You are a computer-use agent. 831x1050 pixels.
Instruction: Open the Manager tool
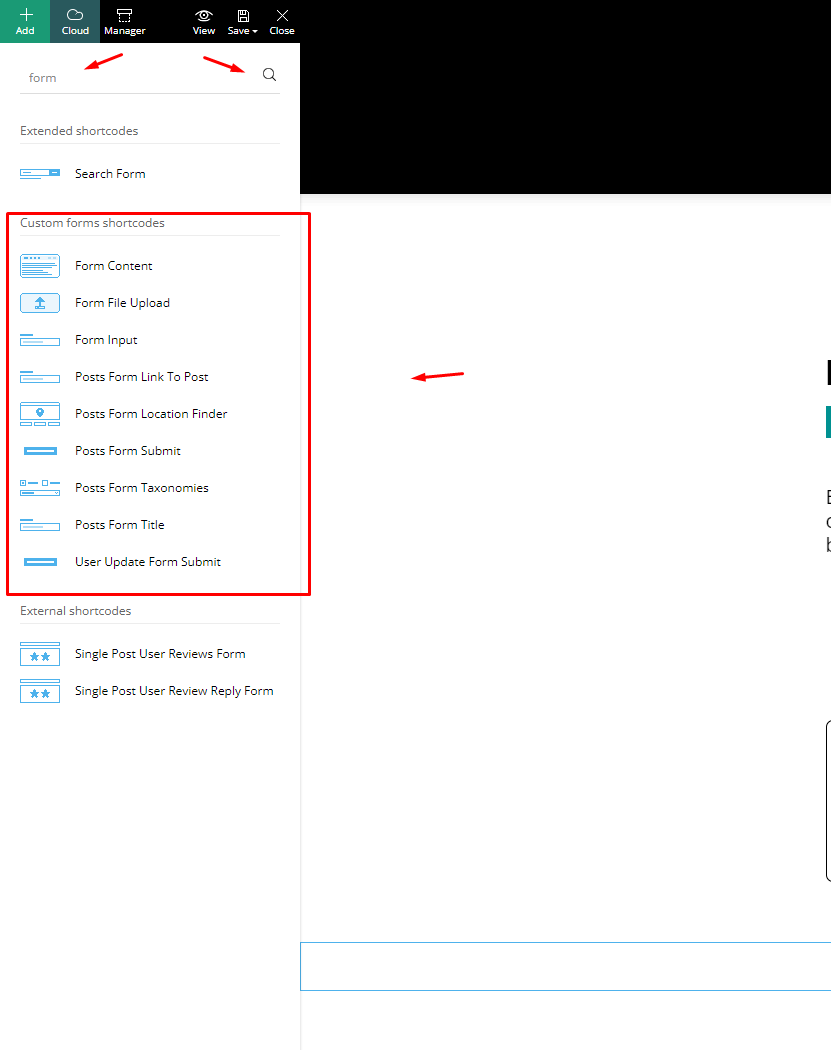pos(125,21)
